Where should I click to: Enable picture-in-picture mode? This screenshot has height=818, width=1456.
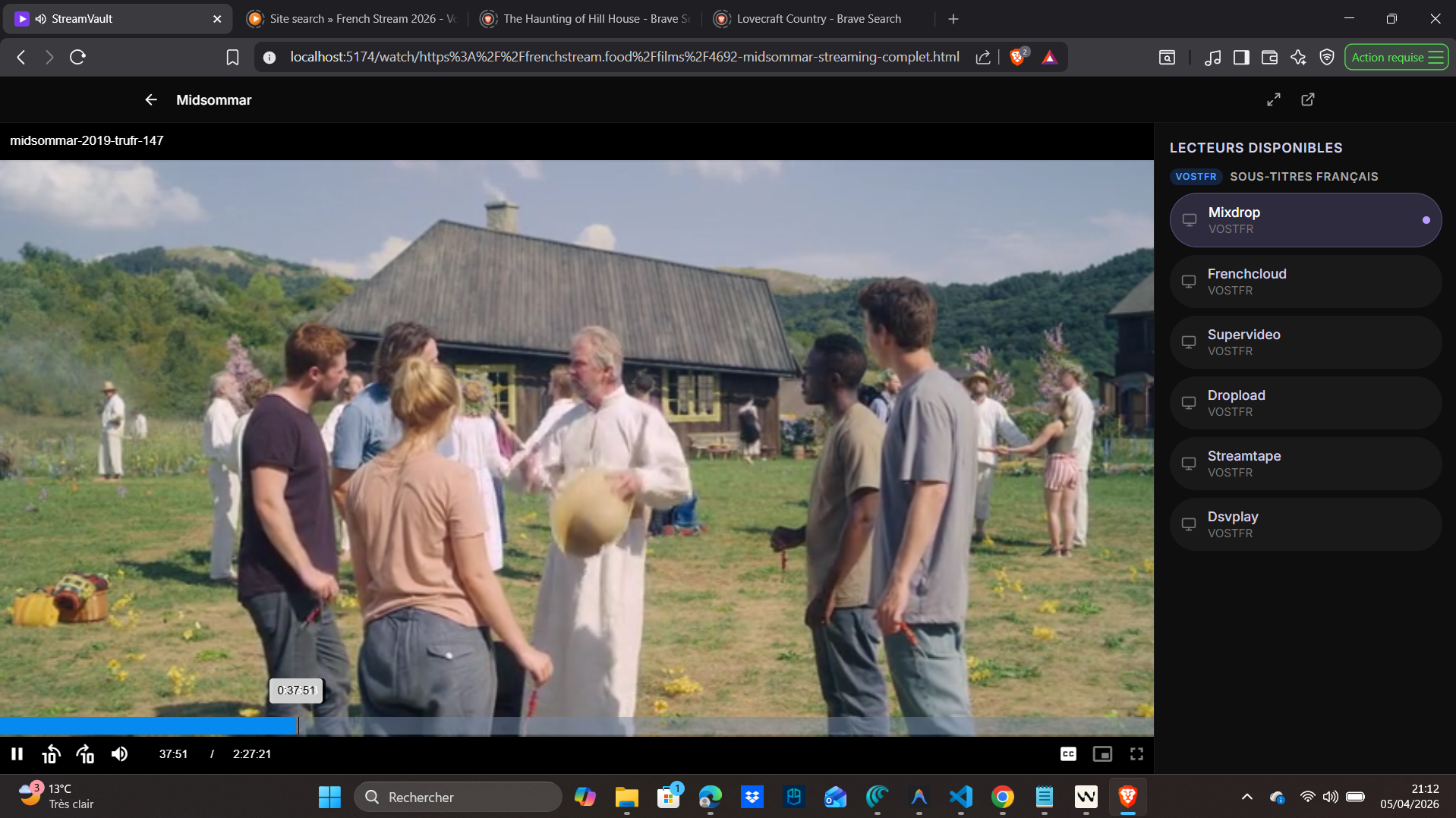tap(1102, 754)
